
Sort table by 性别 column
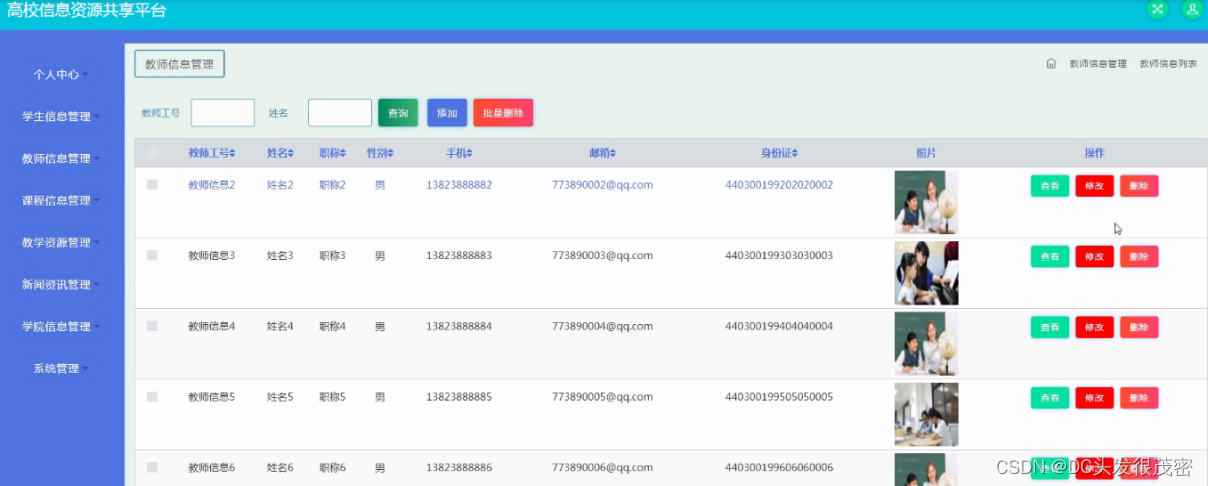380,153
